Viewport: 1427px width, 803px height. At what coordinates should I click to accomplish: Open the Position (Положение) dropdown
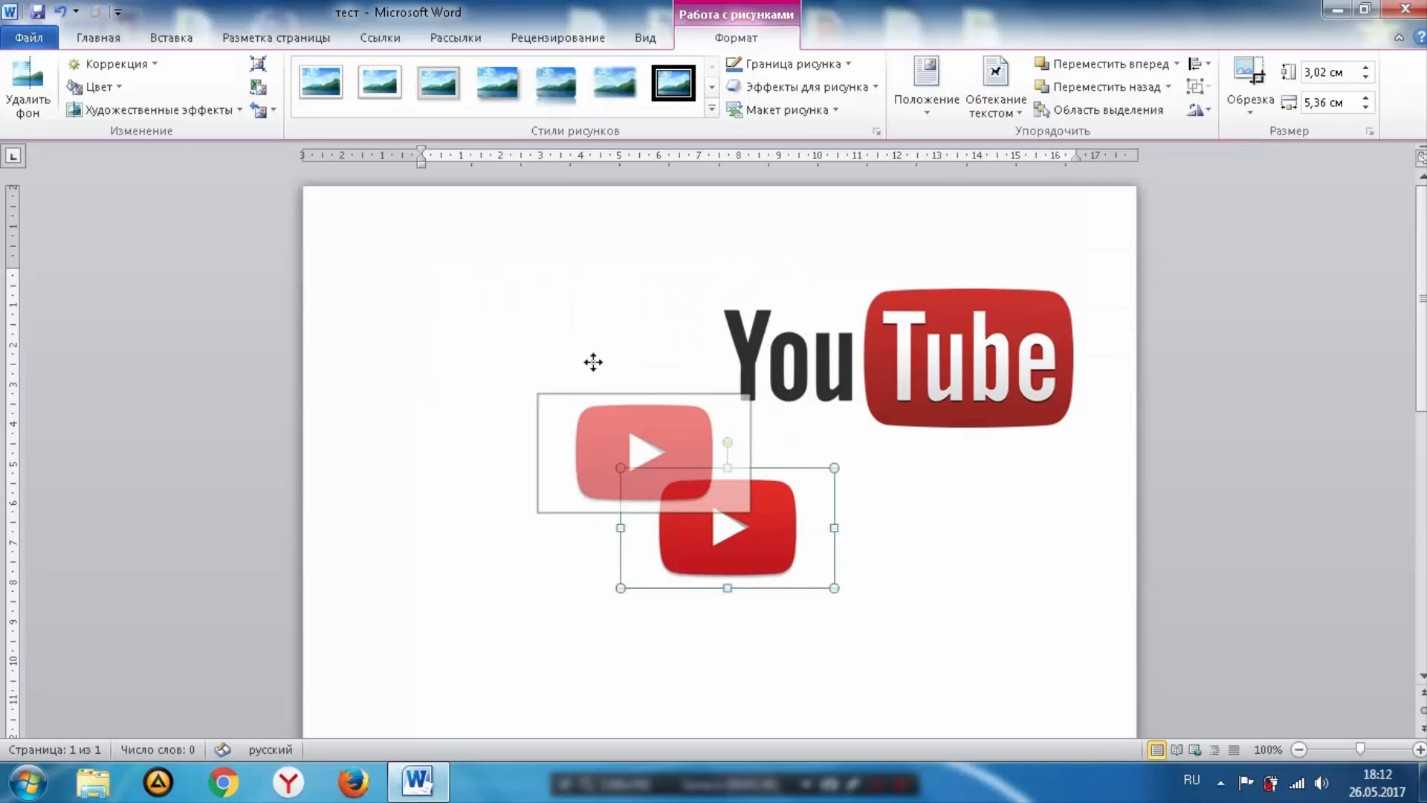(x=926, y=88)
